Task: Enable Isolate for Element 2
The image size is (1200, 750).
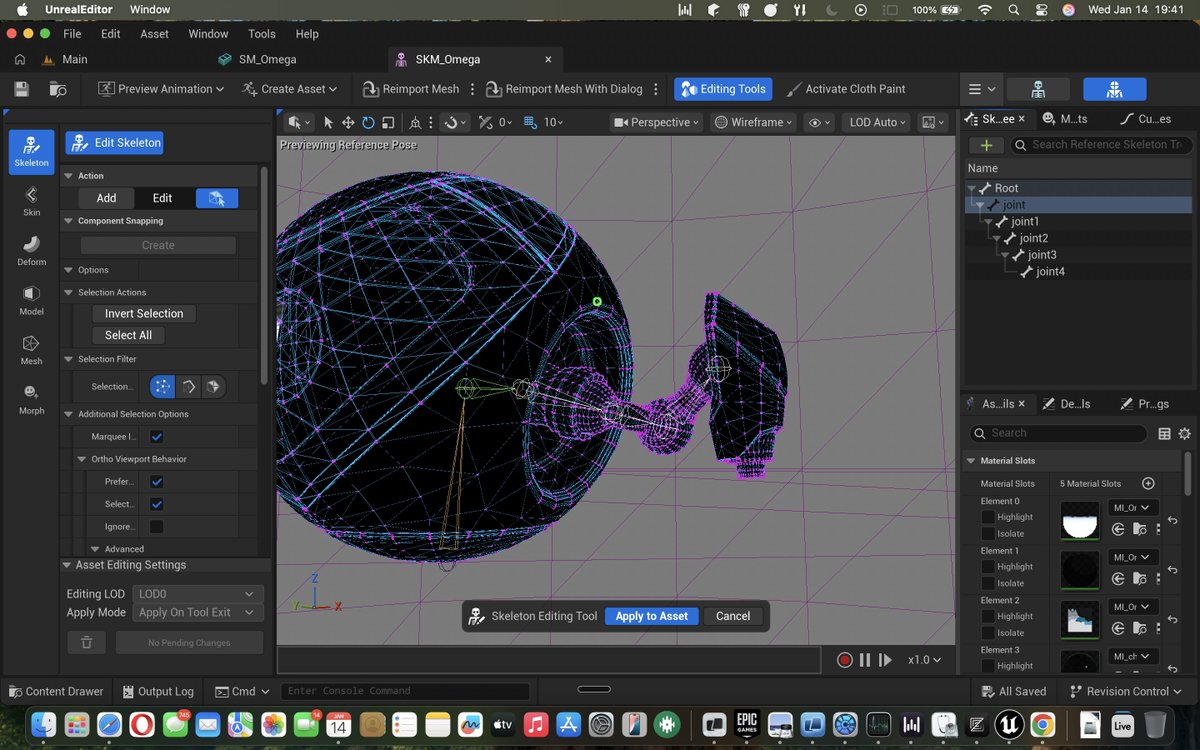Action: point(988,632)
